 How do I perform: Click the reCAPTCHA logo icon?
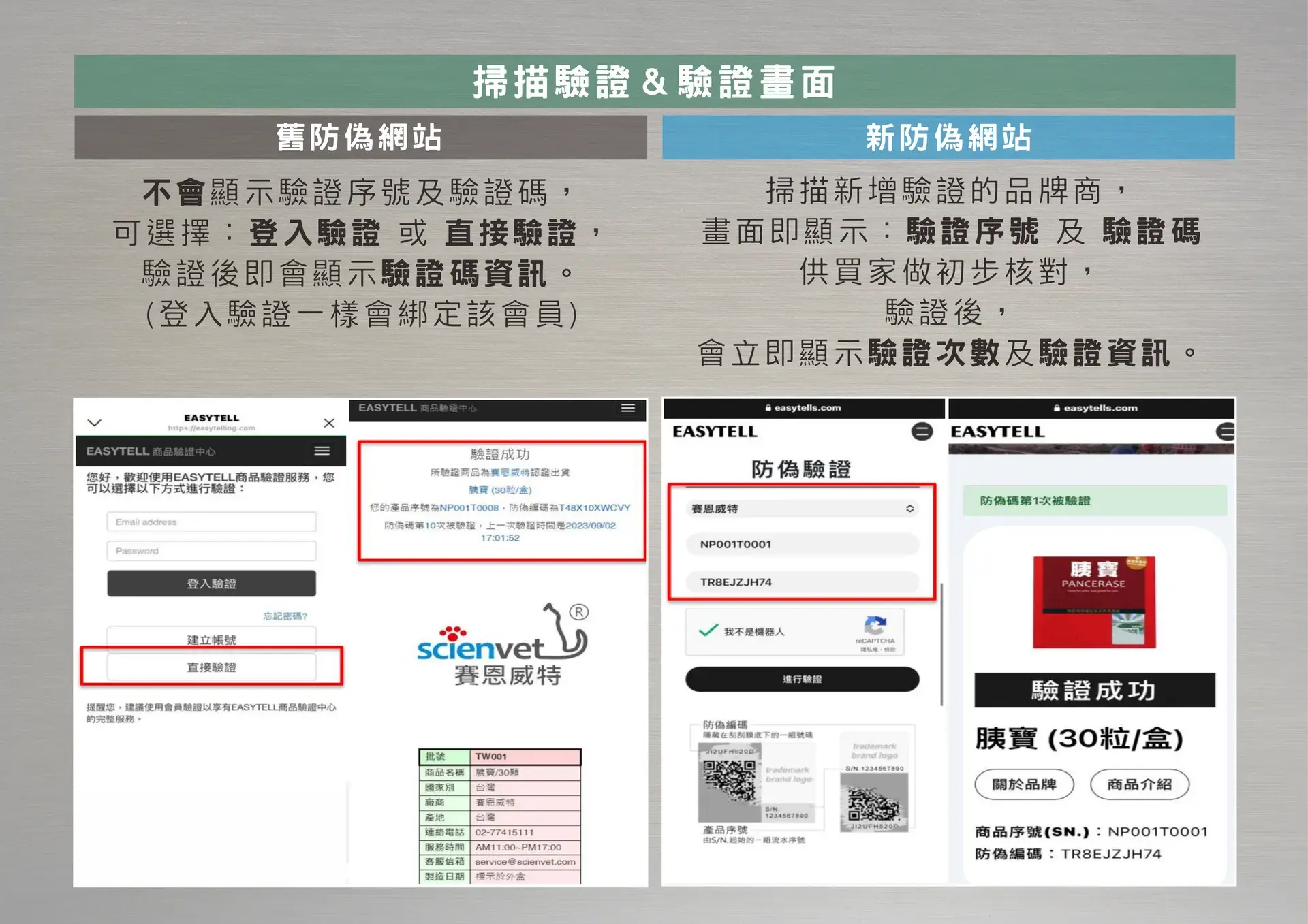pyautogui.click(x=875, y=624)
